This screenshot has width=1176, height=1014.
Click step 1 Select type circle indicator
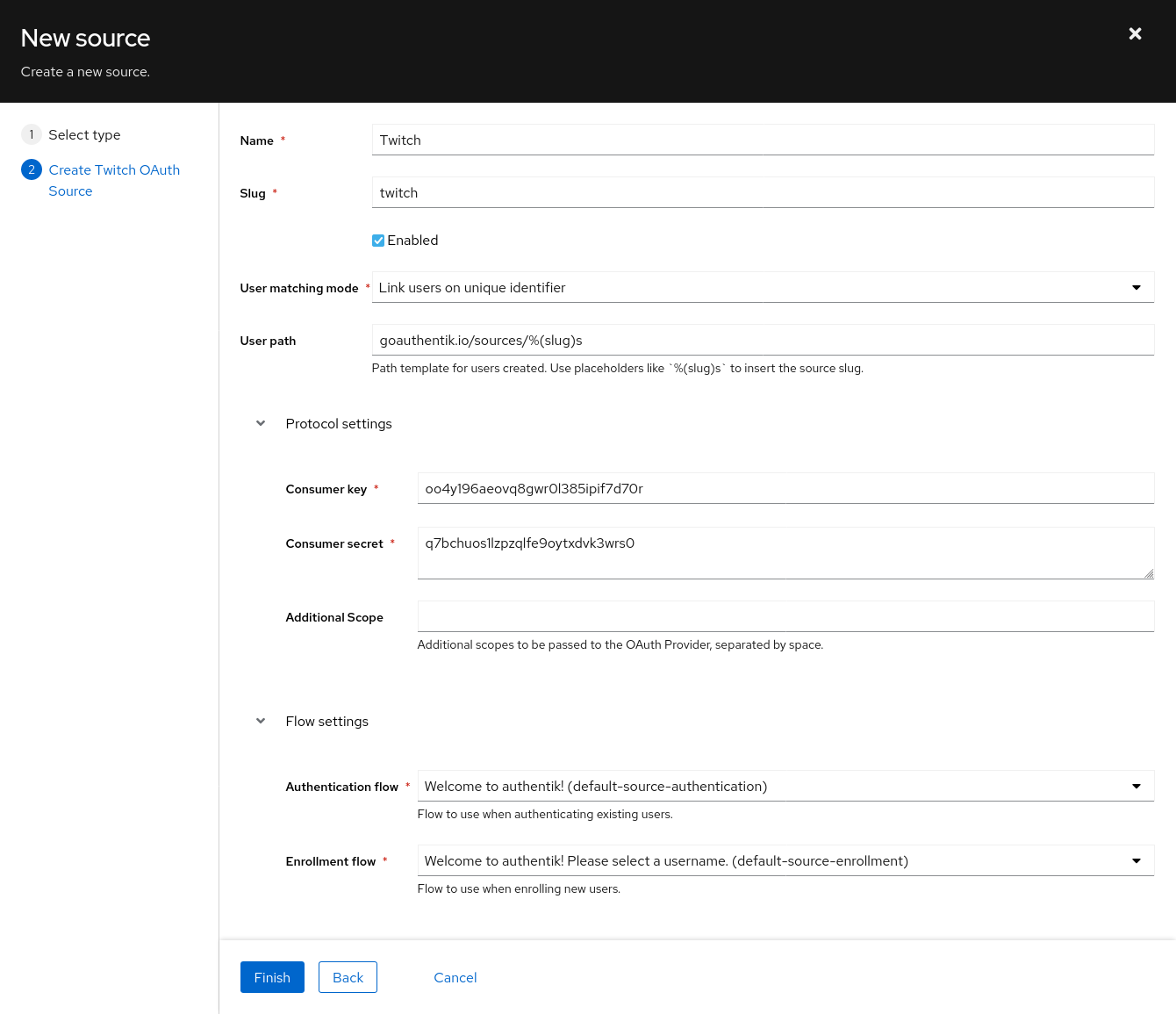tap(32, 134)
